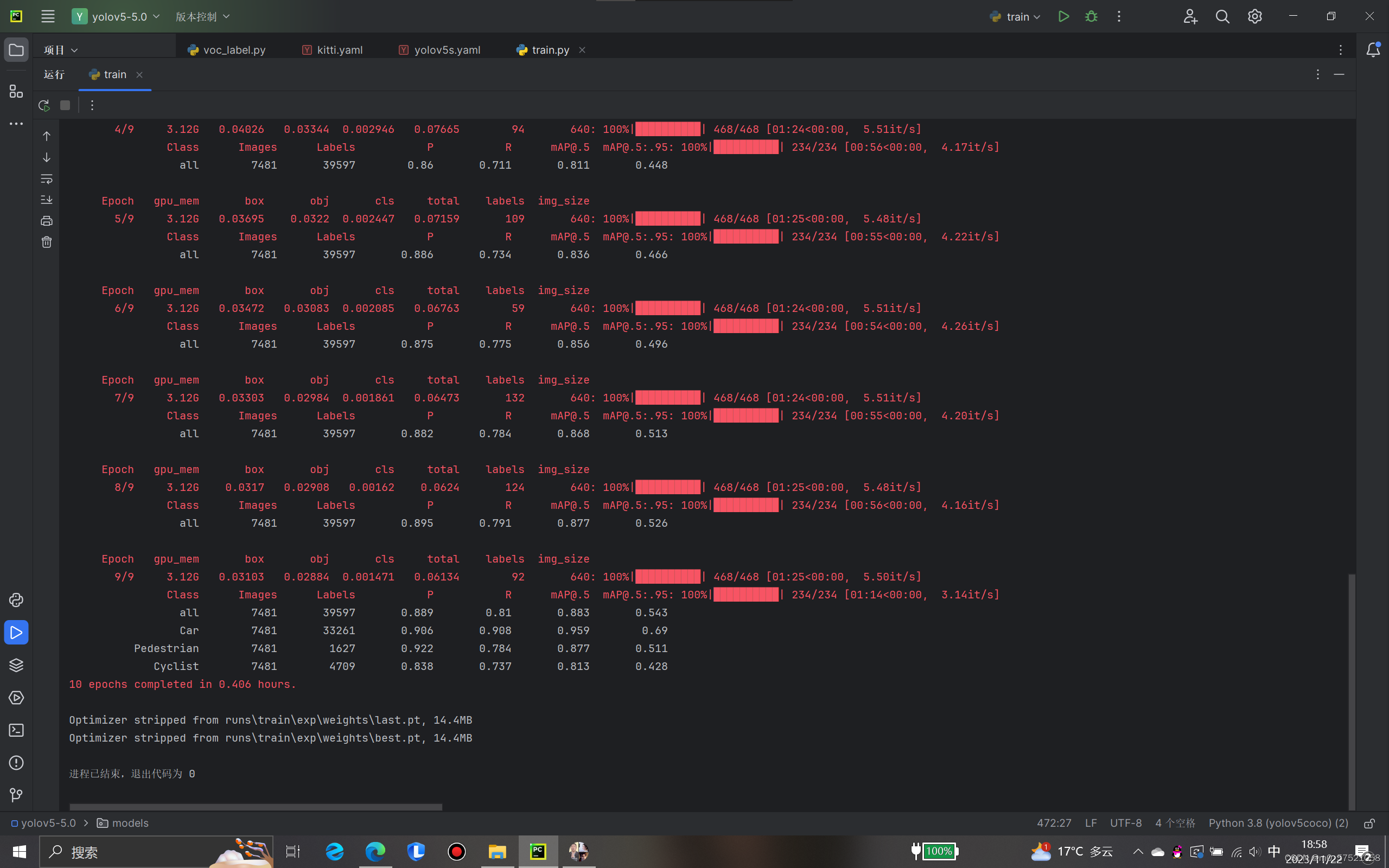Screen dimensions: 1389x868
Task: Open the Problems tool window icon
Action: [x=16, y=763]
